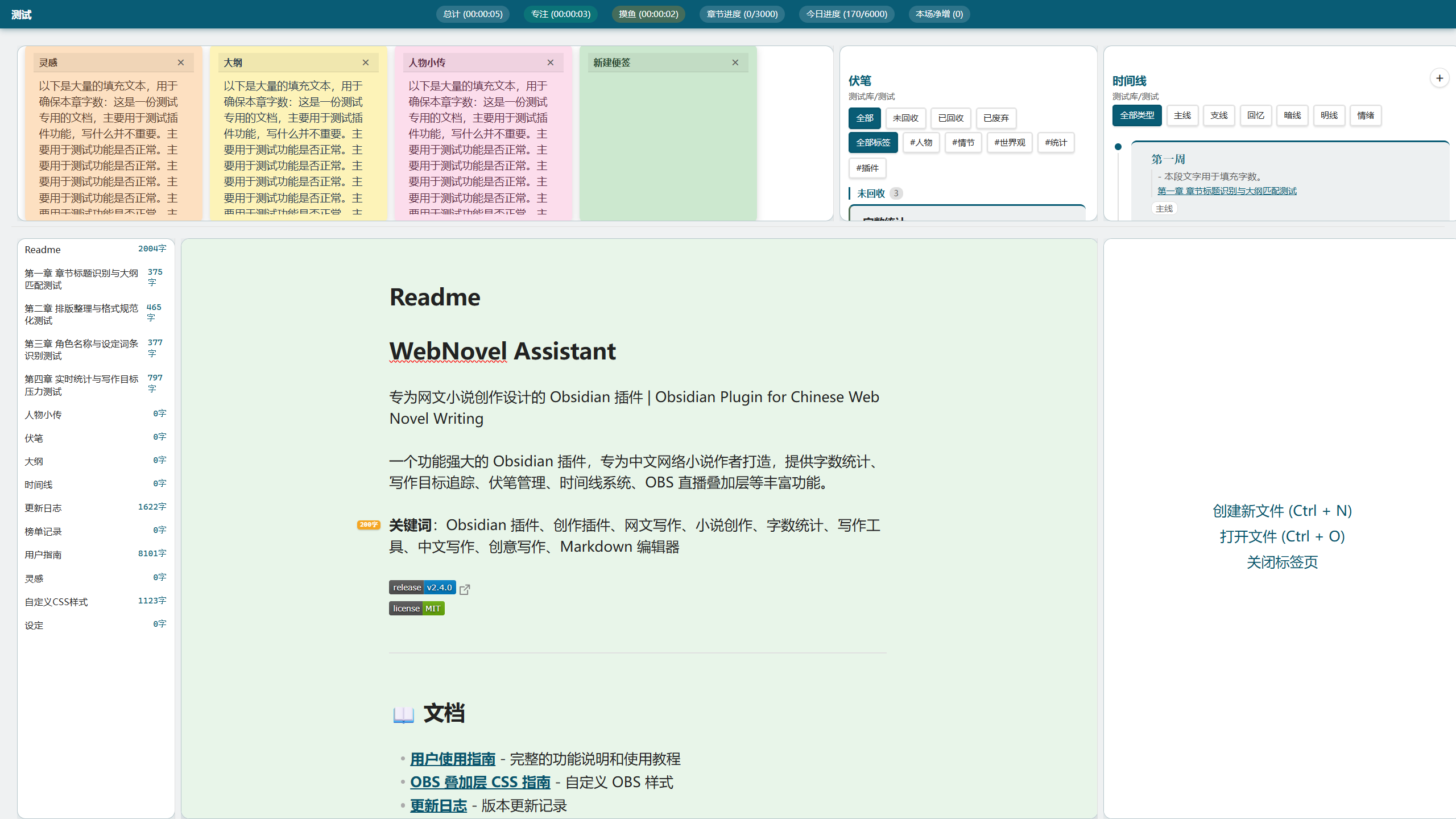Click the 专注 timer pill

tap(561, 14)
